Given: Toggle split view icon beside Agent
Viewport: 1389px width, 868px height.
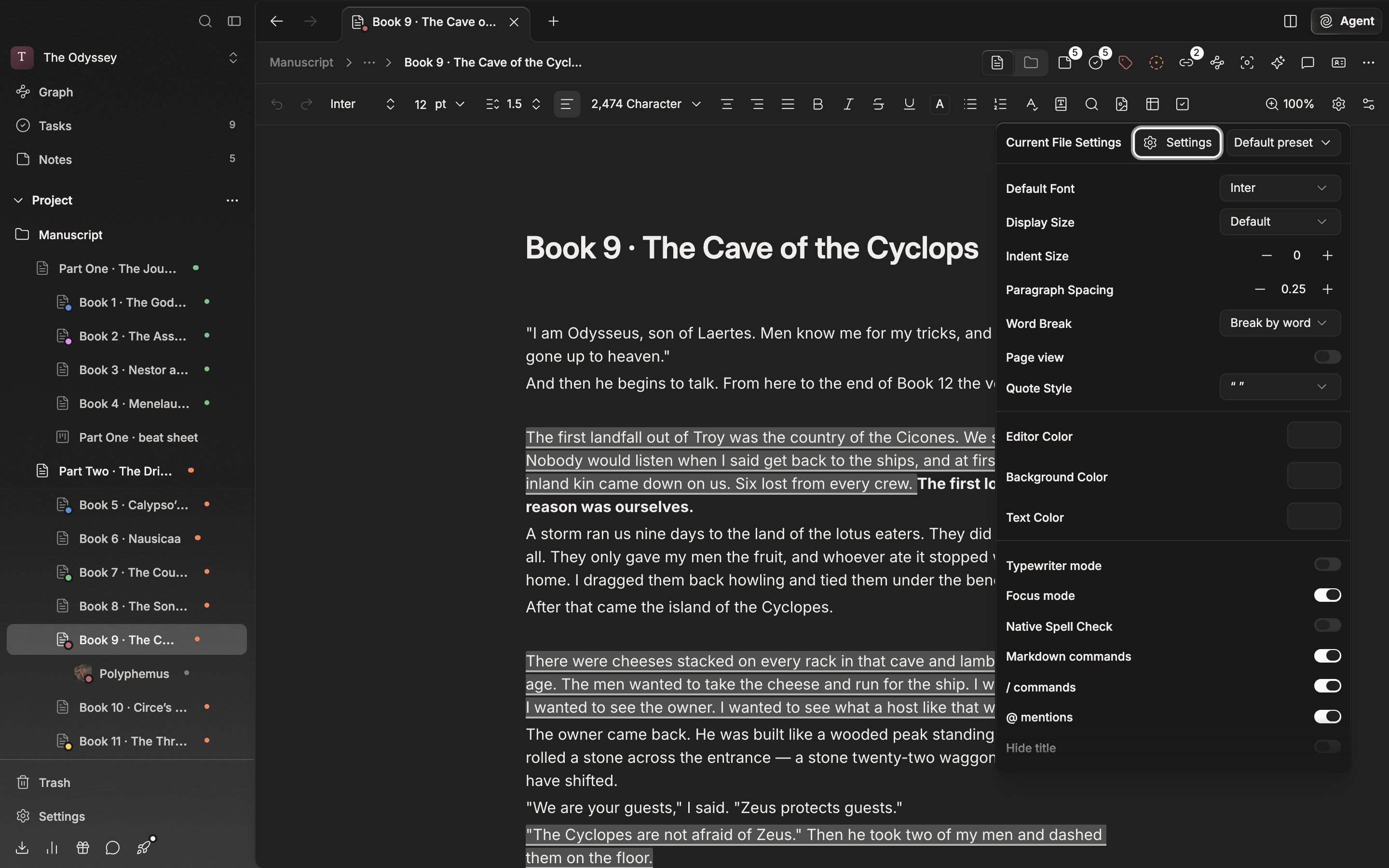Looking at the screenshot, I should pos(1290,21).
